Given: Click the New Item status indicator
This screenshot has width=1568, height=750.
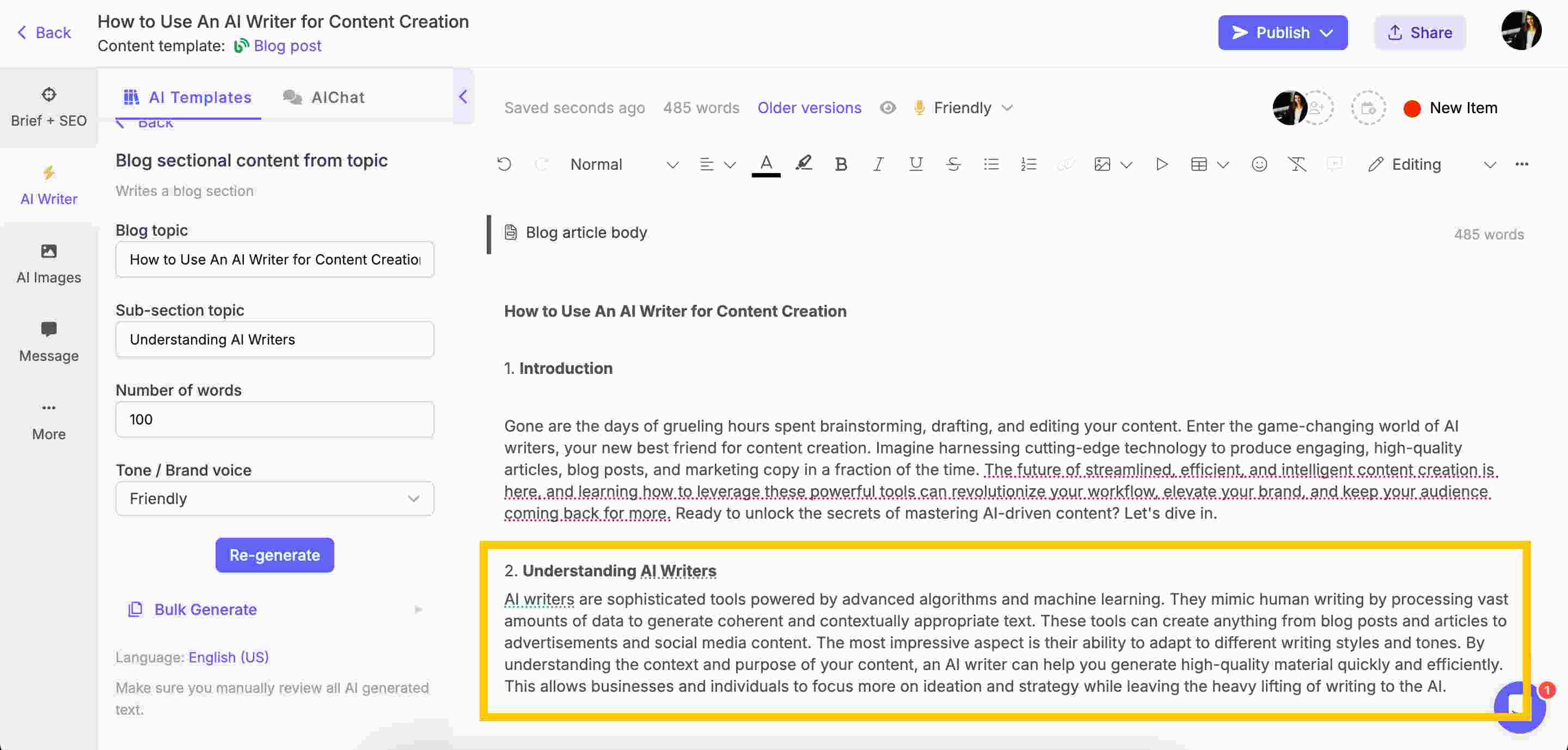Looking at the screenshot, I should tap(1450, 108).
